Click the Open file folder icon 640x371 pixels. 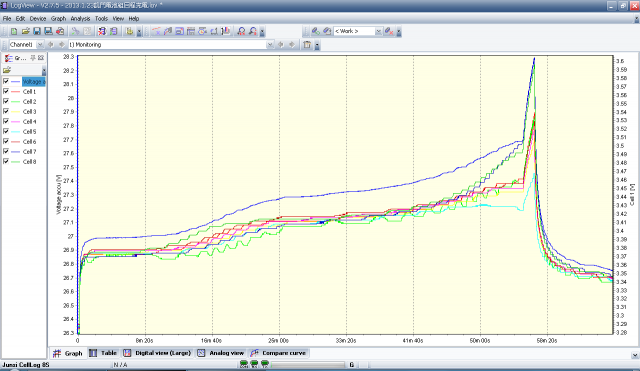pos(26,31)
